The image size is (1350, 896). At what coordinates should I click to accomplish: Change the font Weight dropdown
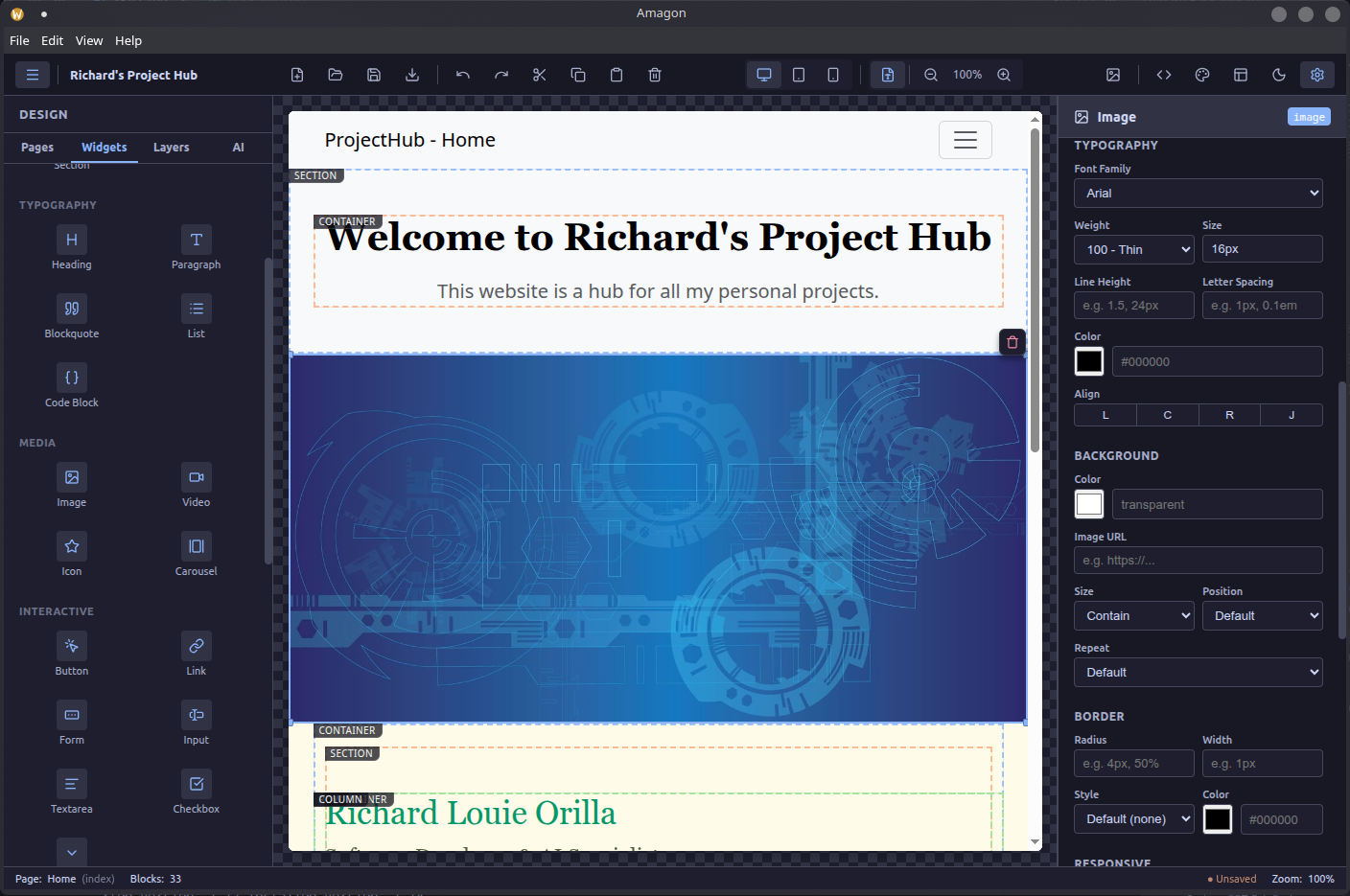tap(1133, 249)
